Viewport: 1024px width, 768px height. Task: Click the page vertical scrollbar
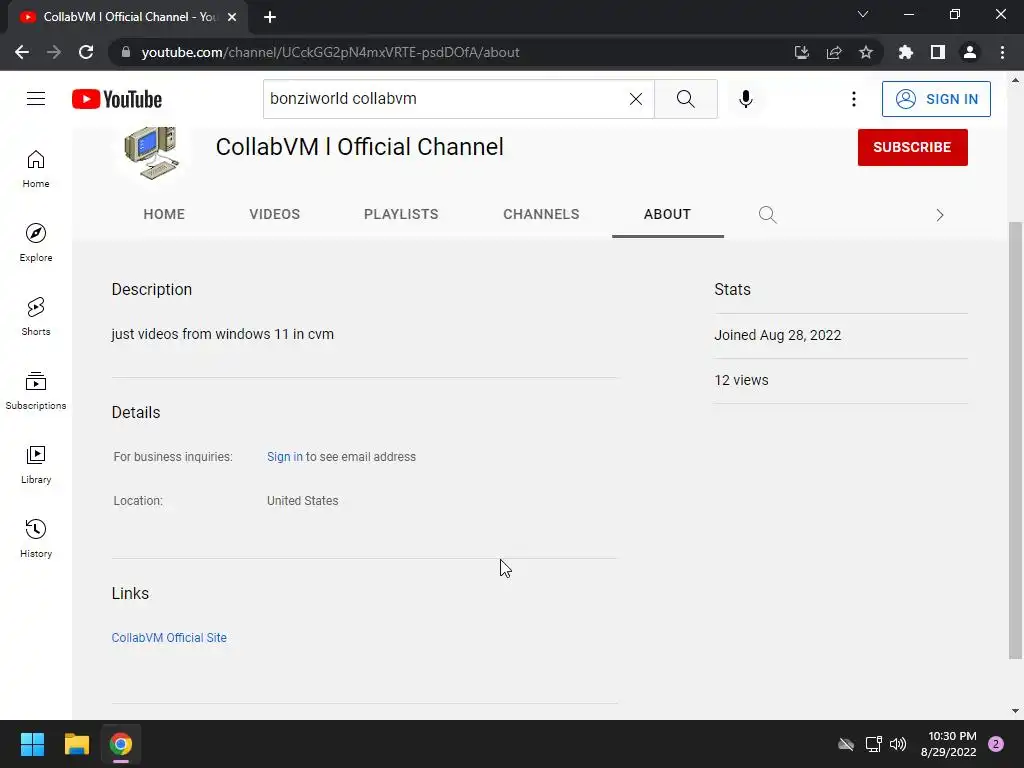coord(1015,440)
